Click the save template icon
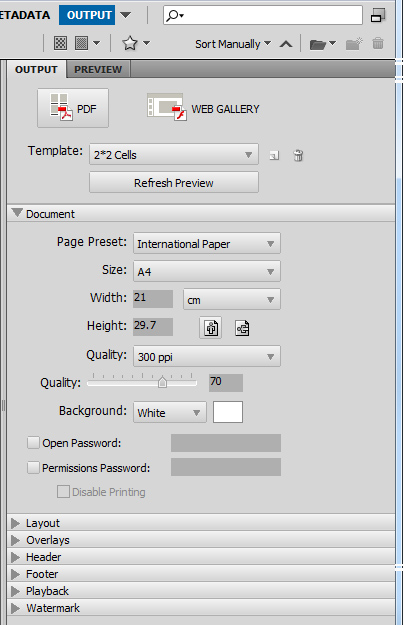 [x=274, y=155]
